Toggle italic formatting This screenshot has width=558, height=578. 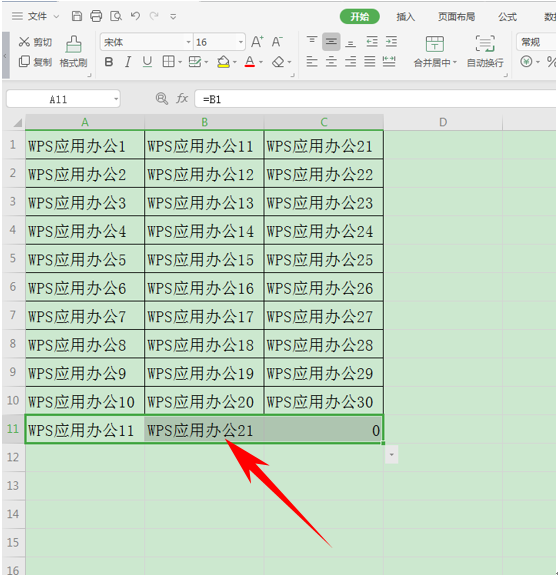pyautogui.click(x=128, y=62)
